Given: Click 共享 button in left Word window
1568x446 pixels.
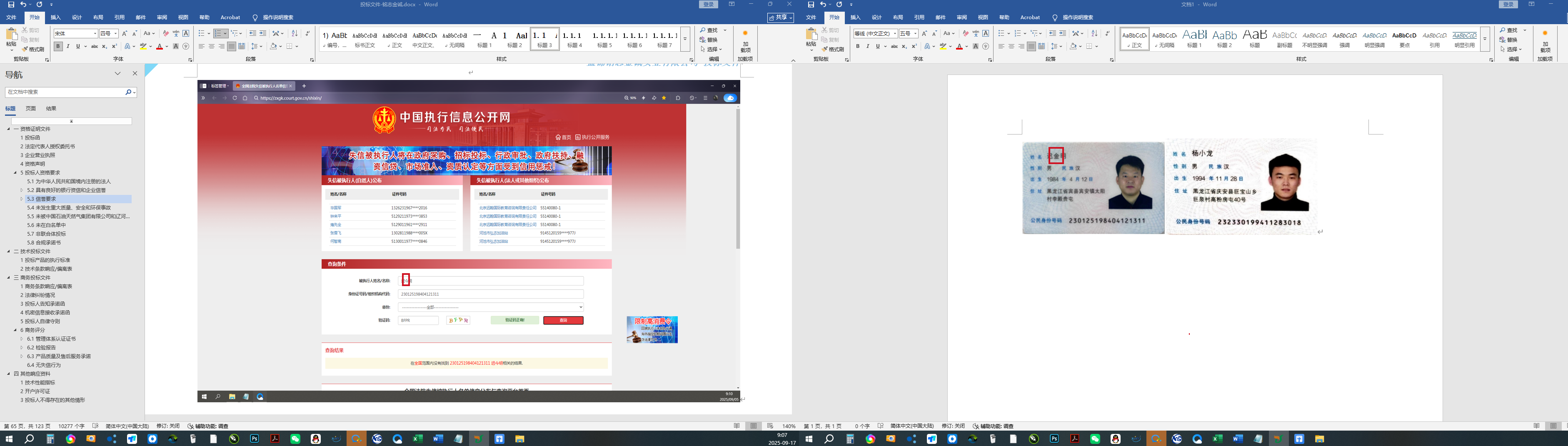Looking at the screenshot, I should point(781,17).
